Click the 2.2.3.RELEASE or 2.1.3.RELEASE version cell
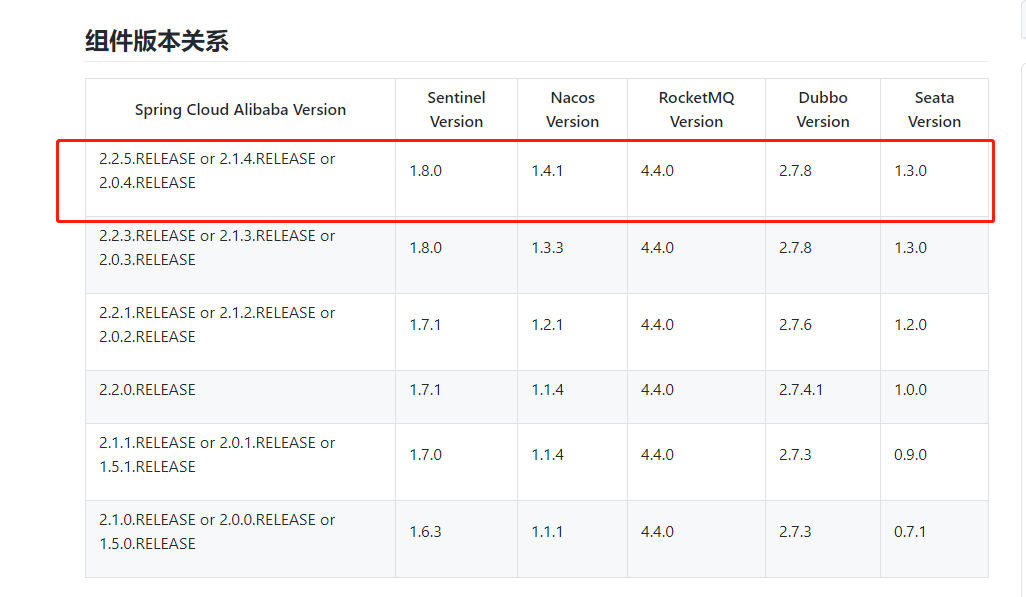The image size is (1026, 597). (240, 255)
